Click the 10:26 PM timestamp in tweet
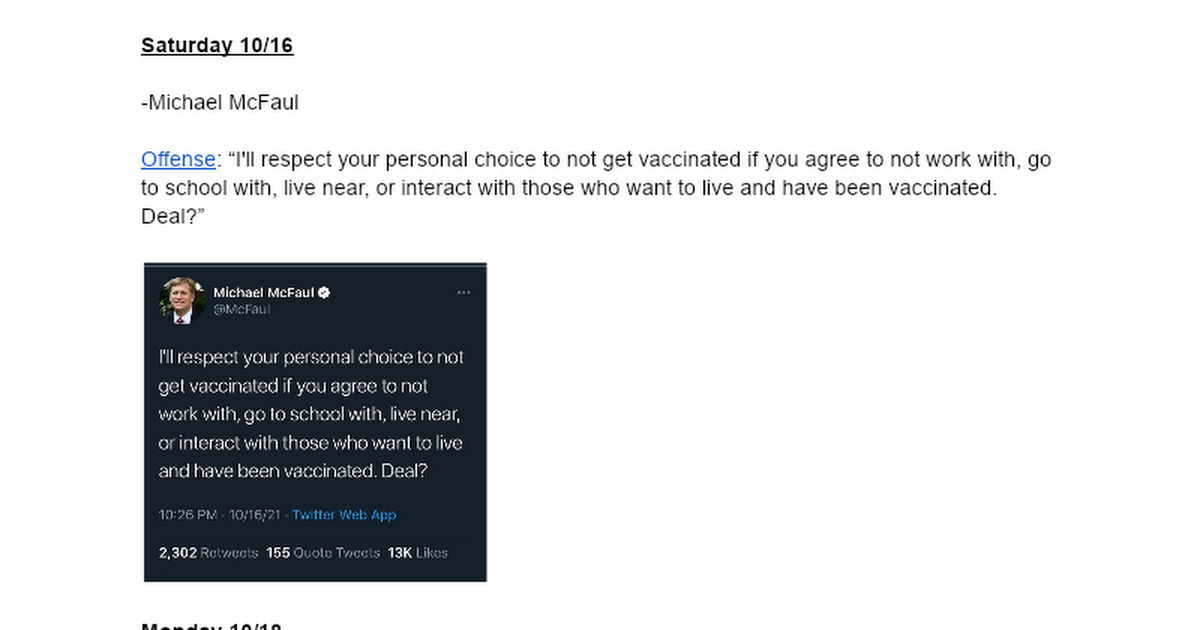1200x630 pixels. [188, 515]
